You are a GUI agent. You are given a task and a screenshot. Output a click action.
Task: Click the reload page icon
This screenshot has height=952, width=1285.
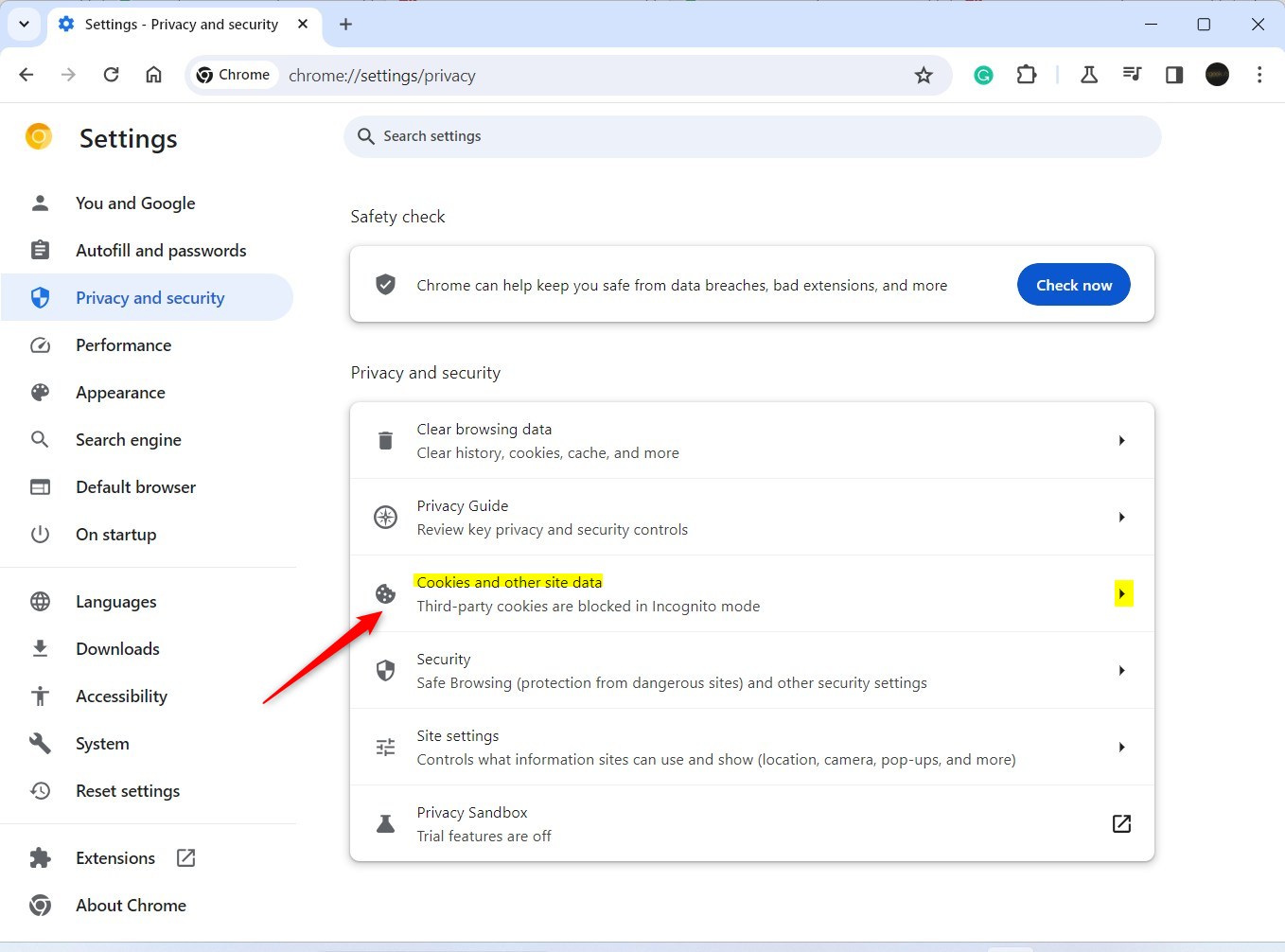pyautogui.click(x=111, y=75)
